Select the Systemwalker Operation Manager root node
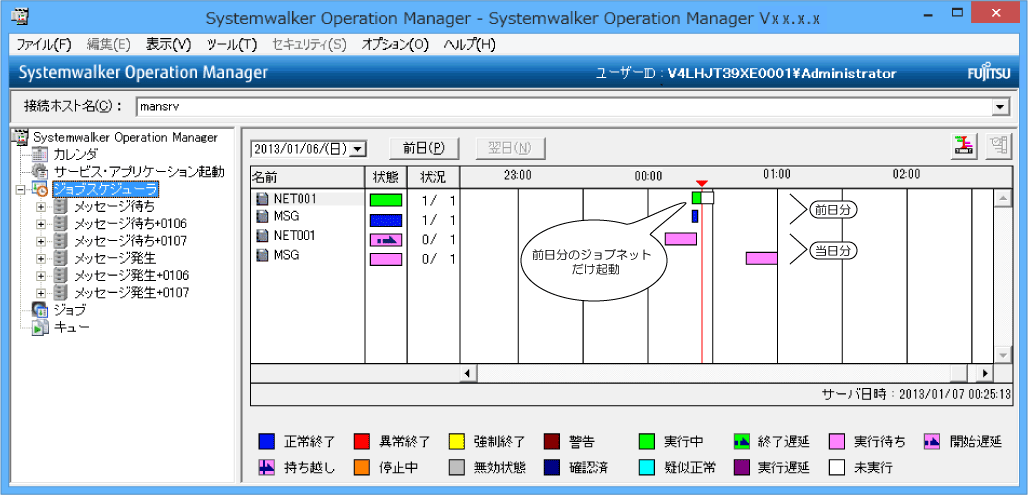Viewport: 1028px width, 495px height. [x=125, y=138]
